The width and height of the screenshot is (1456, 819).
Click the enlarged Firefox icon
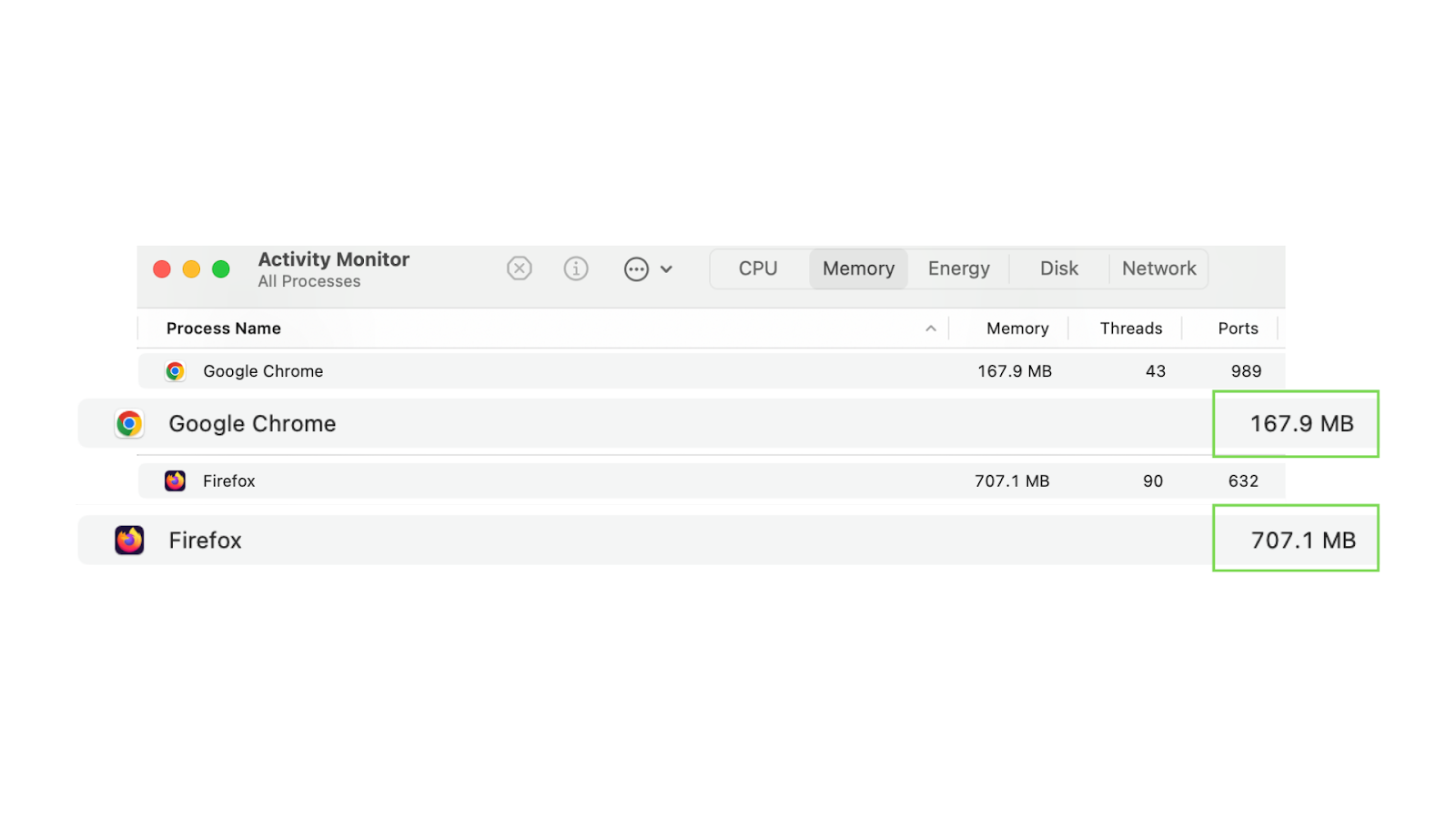click(129, 541)
